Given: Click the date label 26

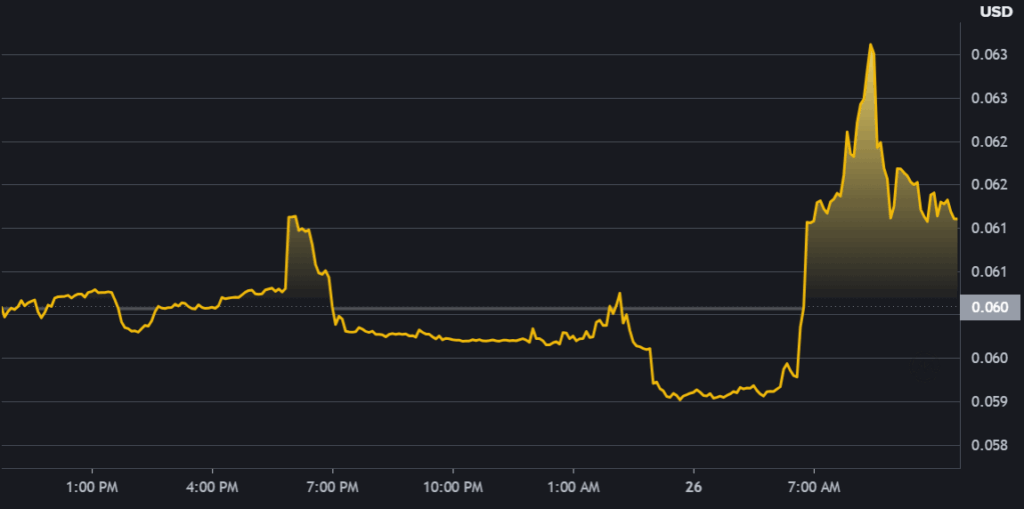Looking at the screenshot, I should pyautogui.click(x=694, y=487).
